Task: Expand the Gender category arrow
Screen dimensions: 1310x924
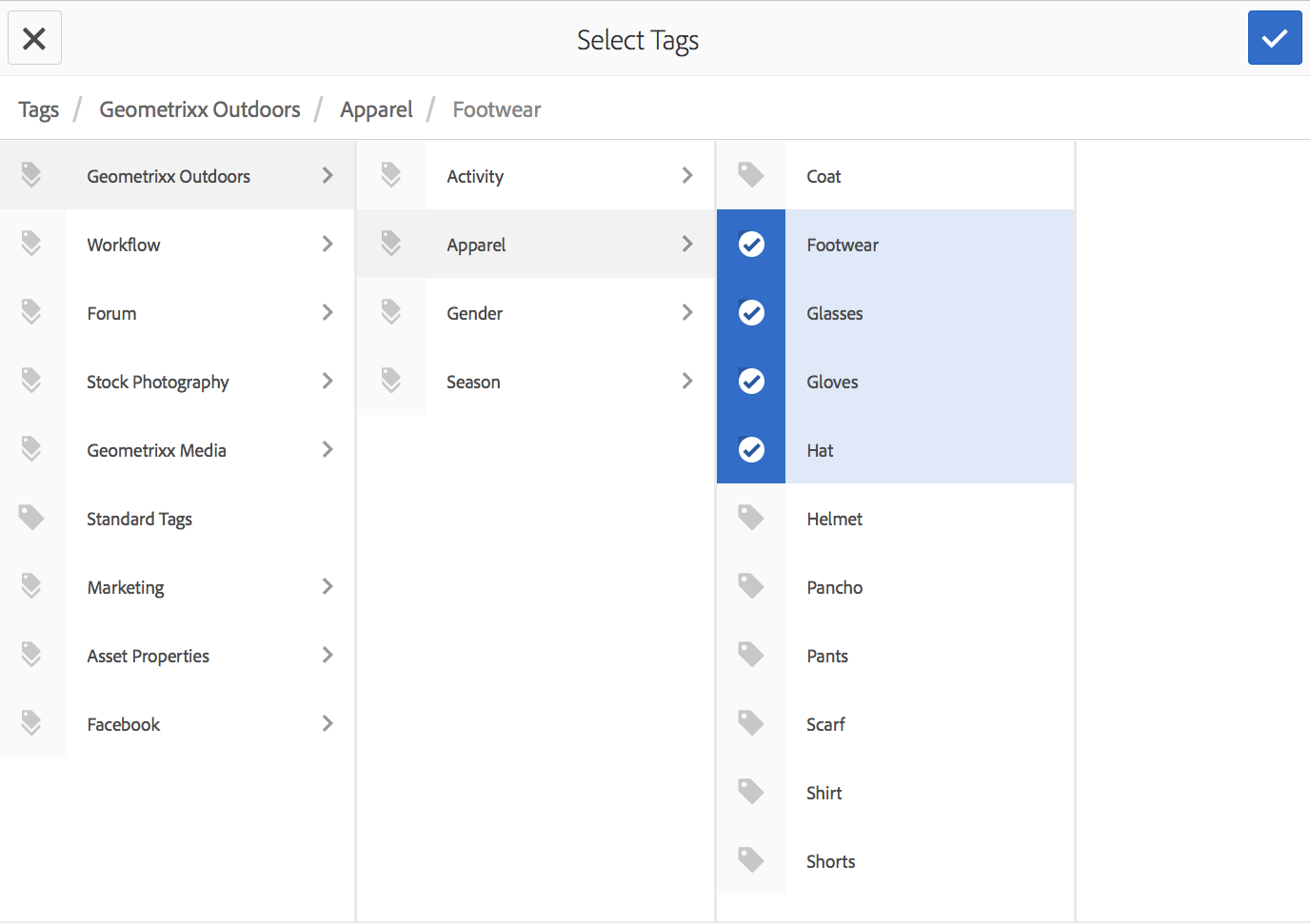Action: [x=687, y=313]
